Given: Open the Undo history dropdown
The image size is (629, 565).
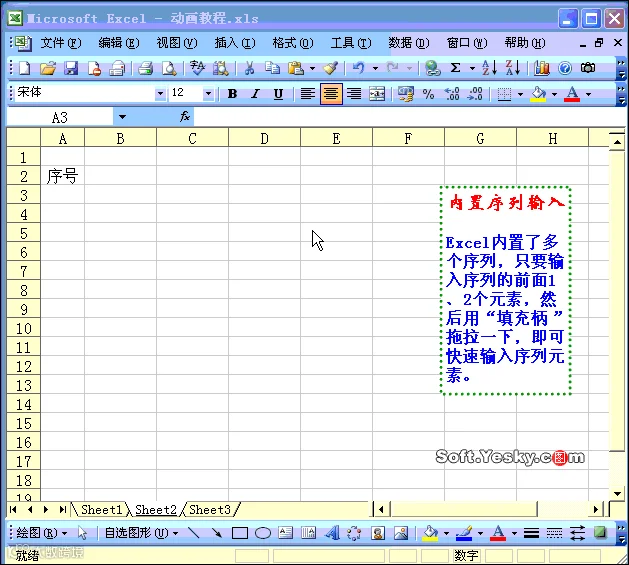Looking at the screenshot, I should coord(375,69).
